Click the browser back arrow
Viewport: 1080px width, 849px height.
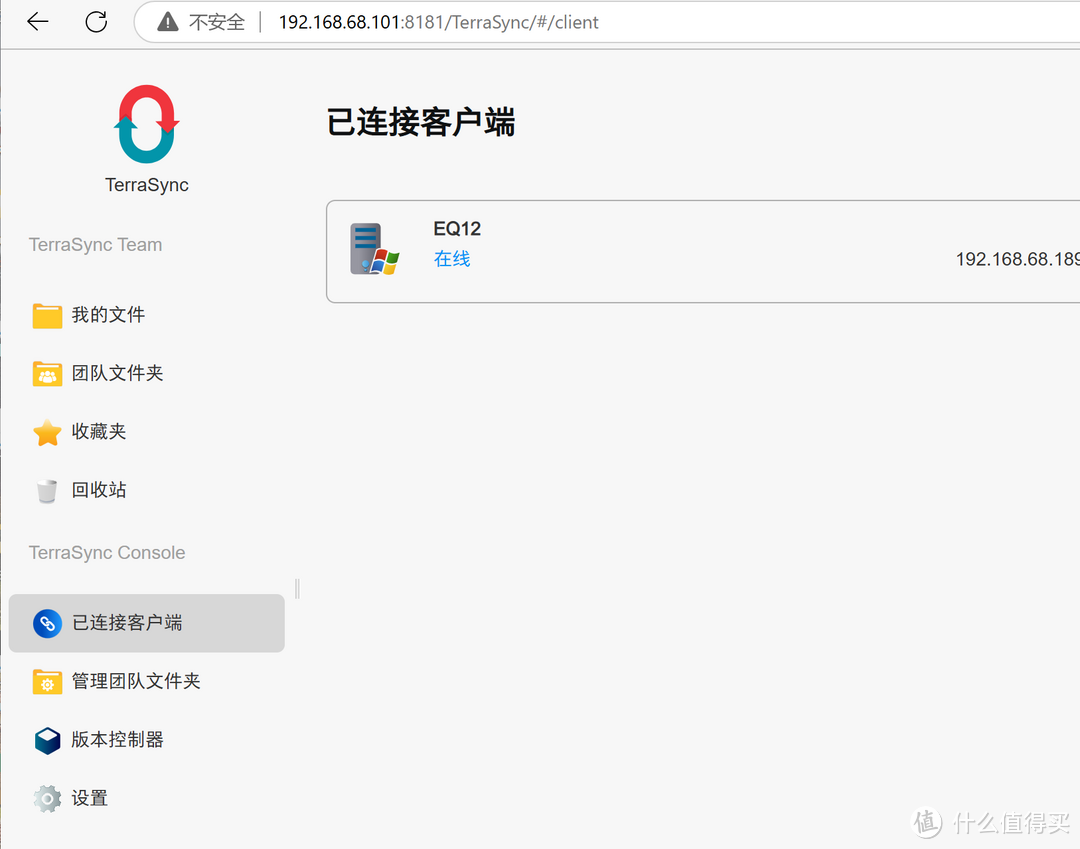(38, 22)
